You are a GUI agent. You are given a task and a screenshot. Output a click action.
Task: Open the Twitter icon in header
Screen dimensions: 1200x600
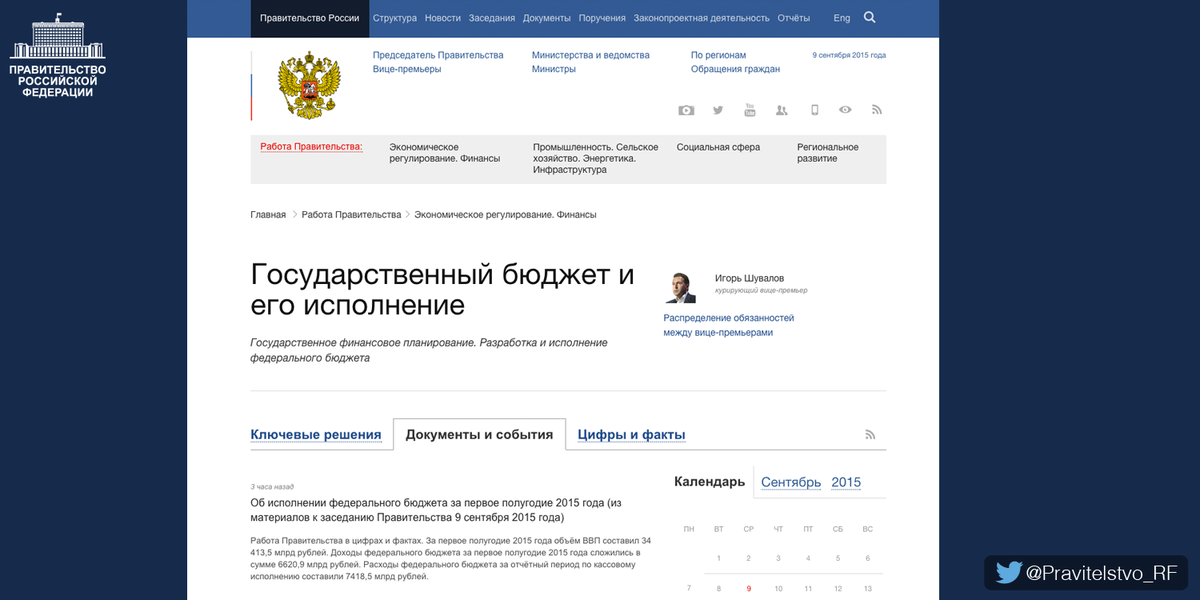[718, 110]
